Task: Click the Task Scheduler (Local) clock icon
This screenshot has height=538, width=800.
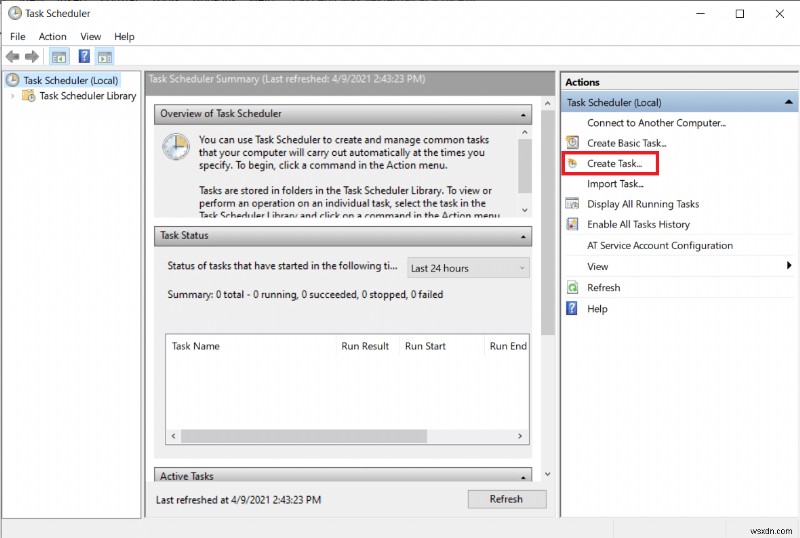Action: (x=13, y=80)
